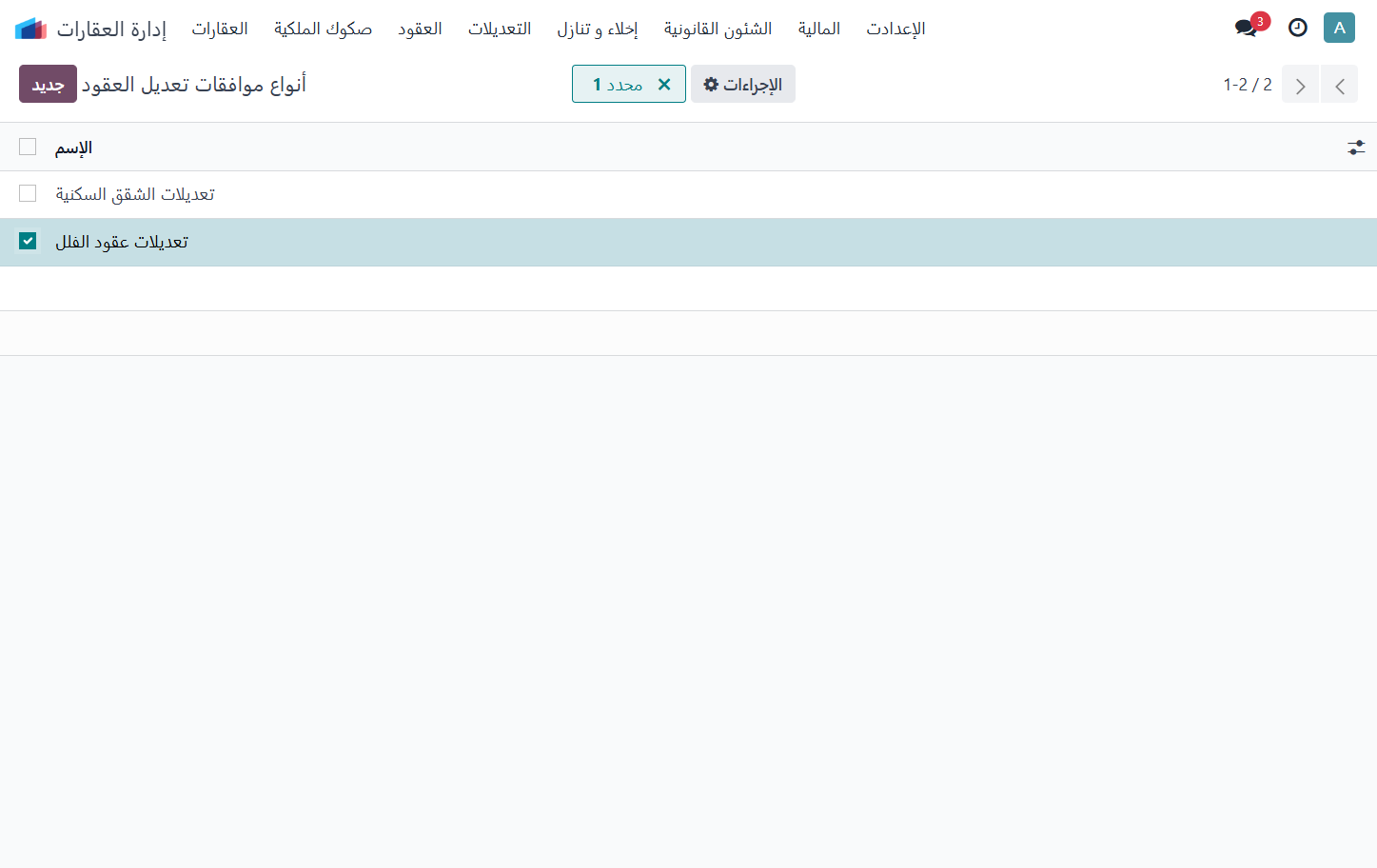Click the 1-2 / 2 pager counter

(1248, 85)
